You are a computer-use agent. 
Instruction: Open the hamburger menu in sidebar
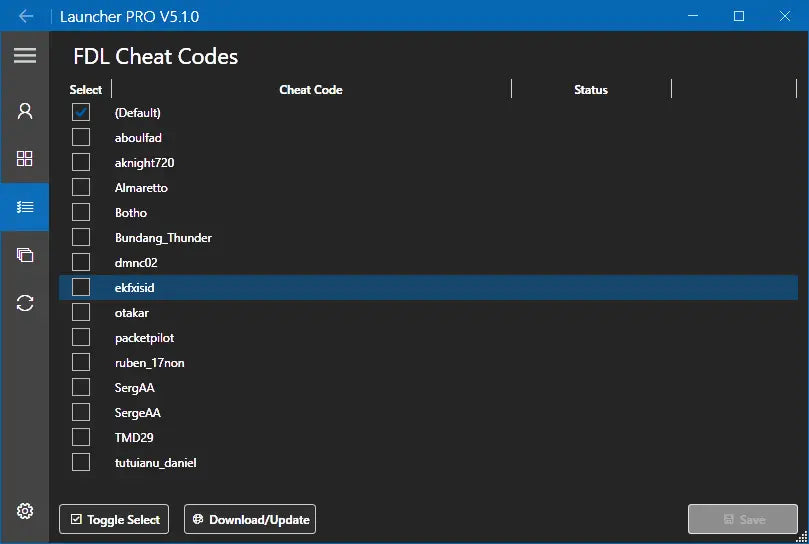[25, 56]
